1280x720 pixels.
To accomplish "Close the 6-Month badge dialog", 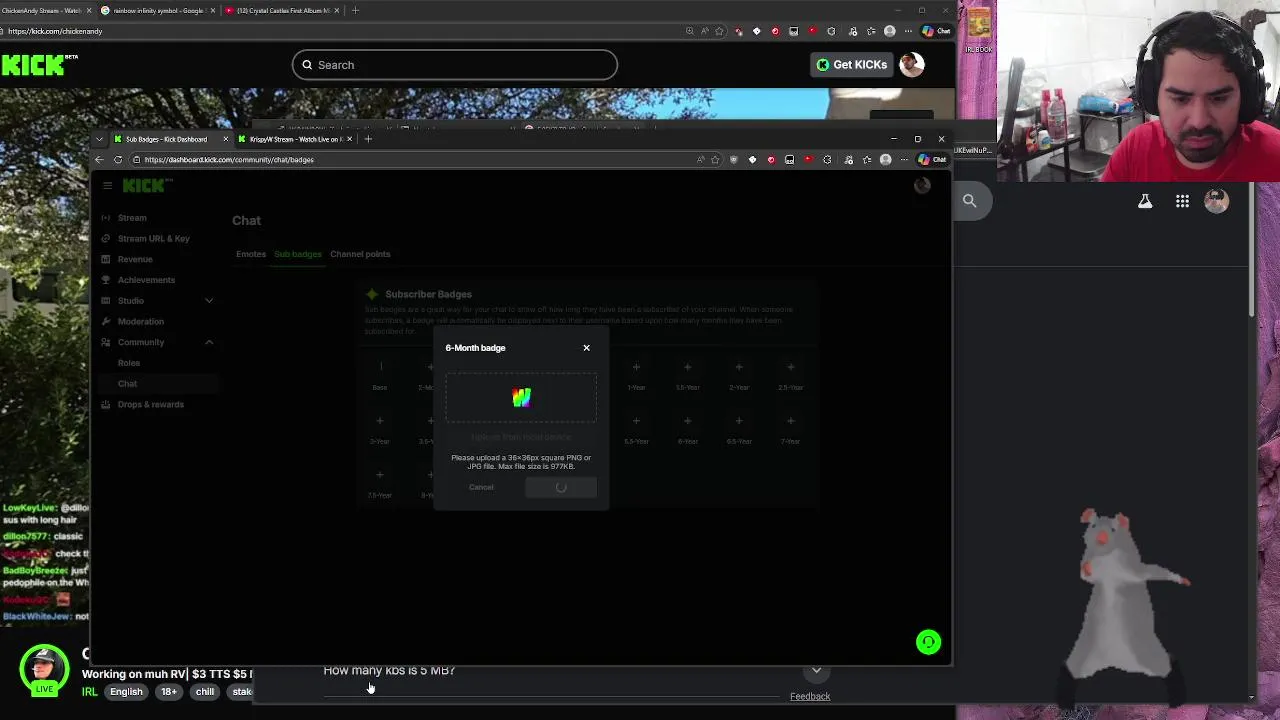I will coord(586,348).
